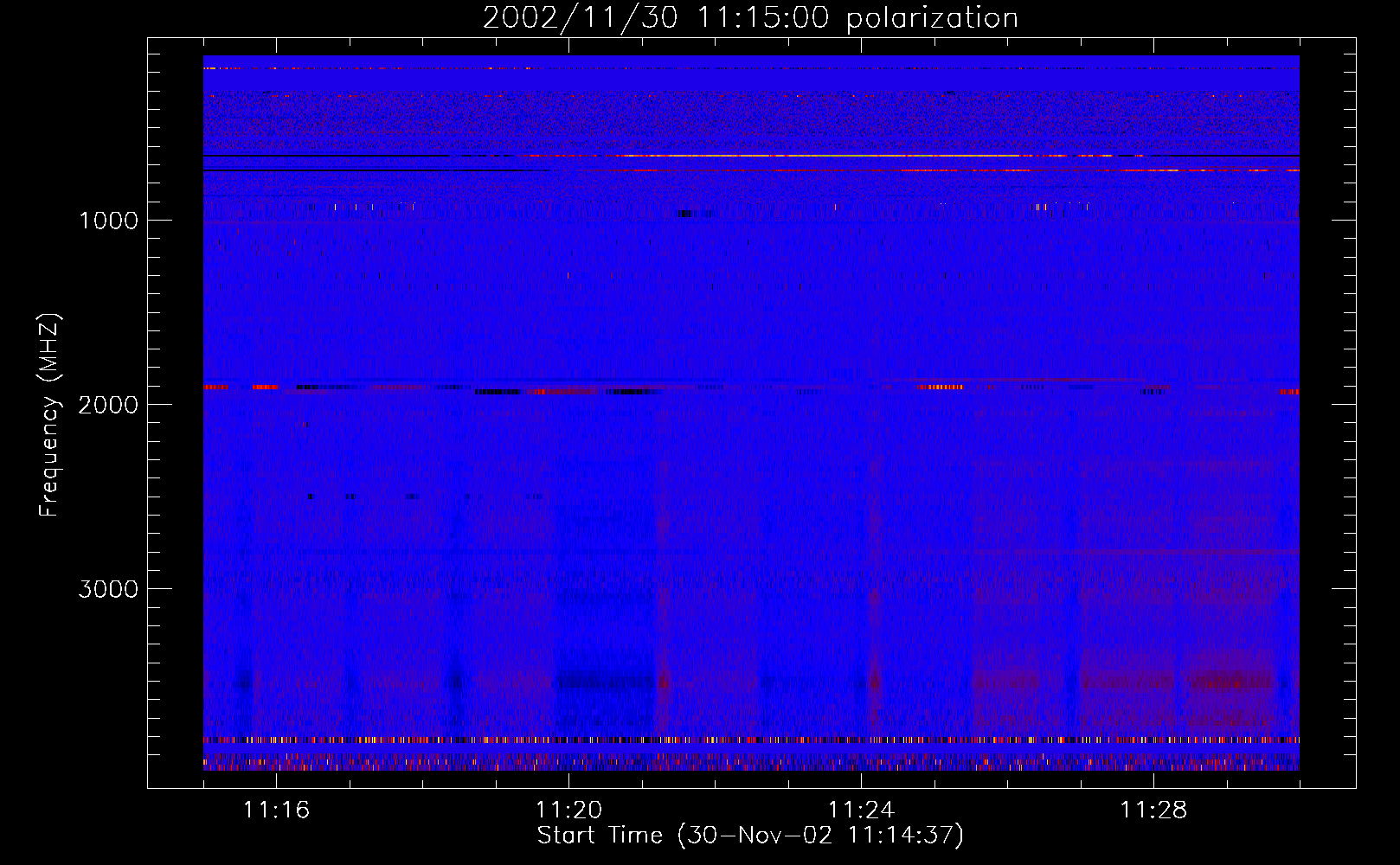Viewport: 1400px width, 865px height.
Task: Click the 2000 frequency tick label
Action: coord(108,405)
